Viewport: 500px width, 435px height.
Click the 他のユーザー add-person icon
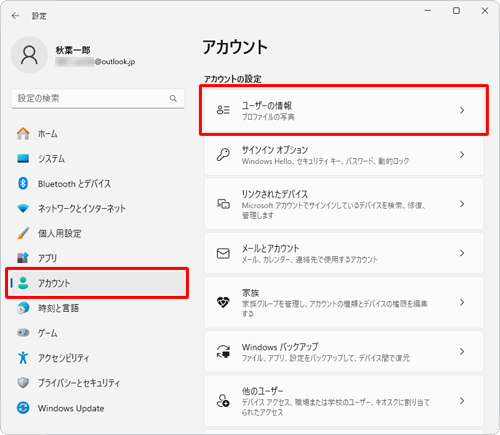pyautogui.click(x=223, y=401)
